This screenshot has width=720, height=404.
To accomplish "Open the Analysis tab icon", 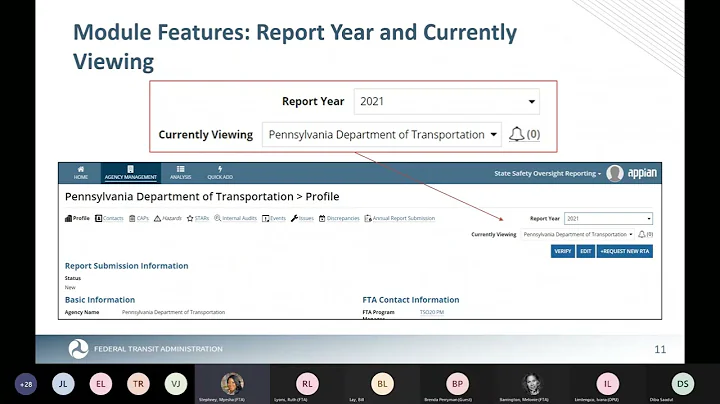I will tap(180, 169).
